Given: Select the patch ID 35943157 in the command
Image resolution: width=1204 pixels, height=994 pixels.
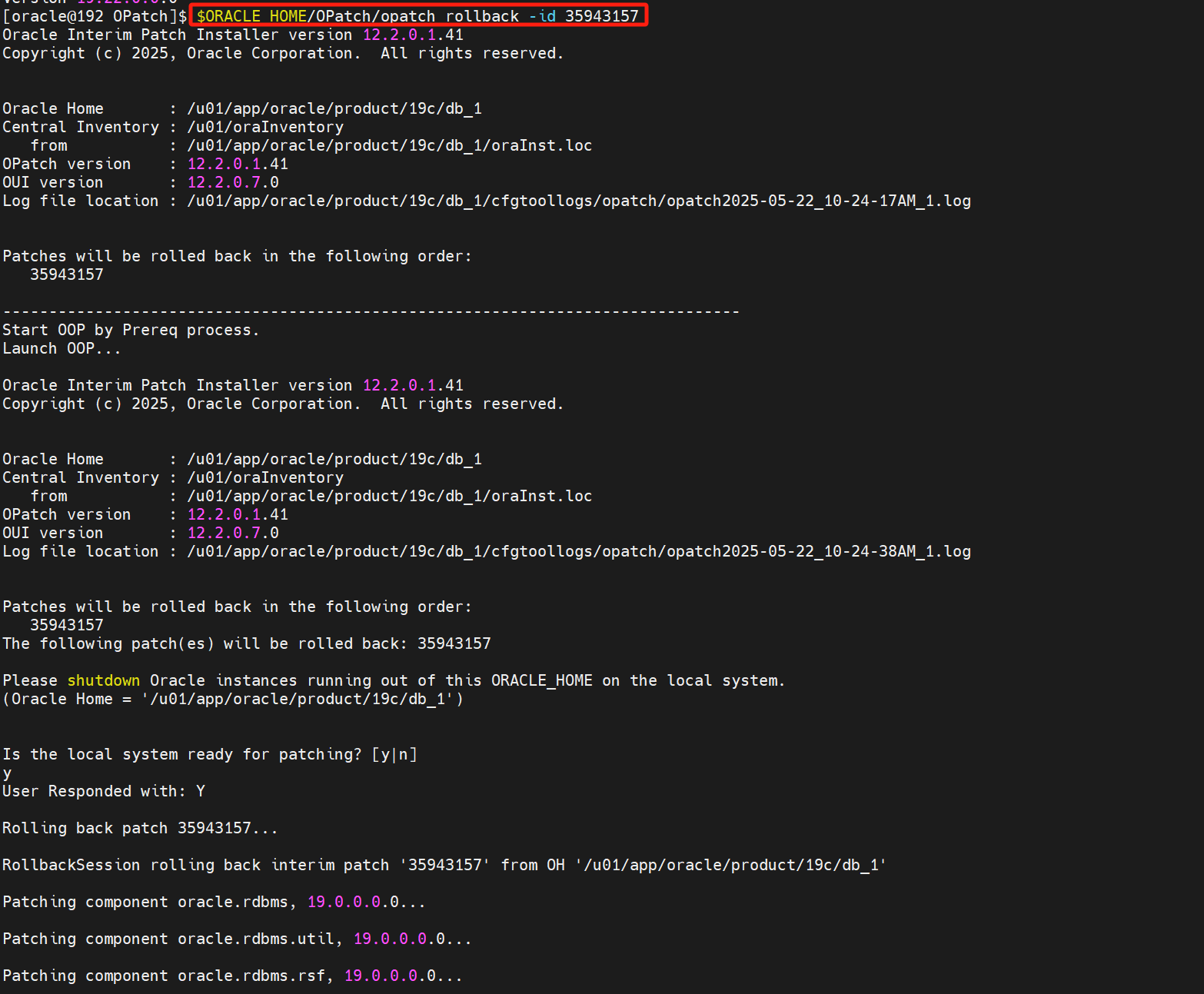Looking at the screenshot, I should tap(604, 15).
